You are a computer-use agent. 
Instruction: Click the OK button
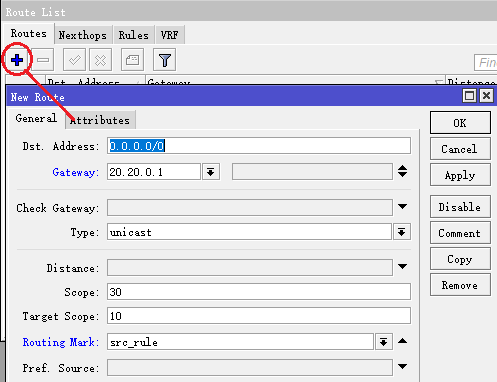click(x=460, y=123)
